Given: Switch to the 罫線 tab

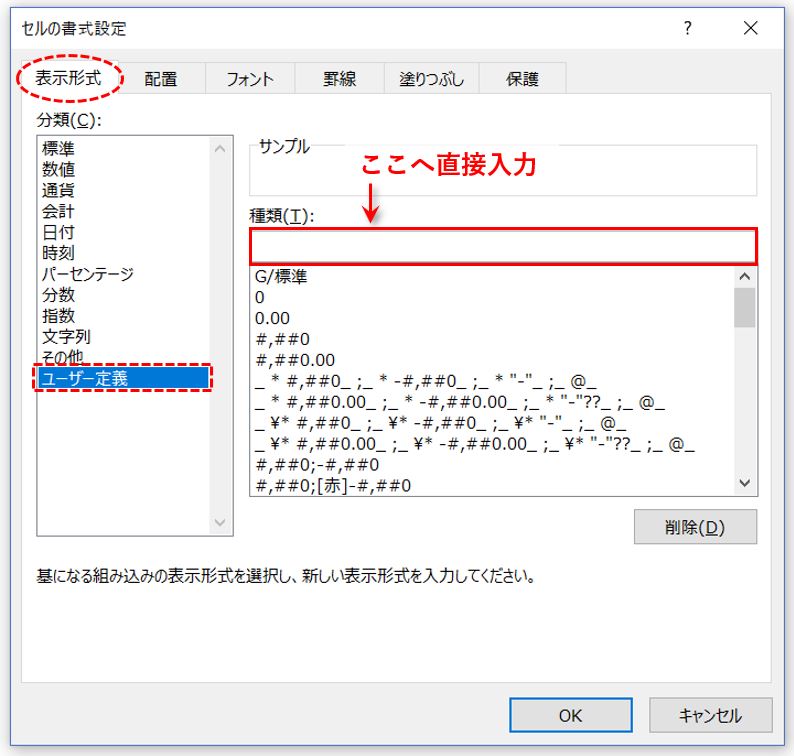Looking at the screenshot, I should [x=339, y=79].
